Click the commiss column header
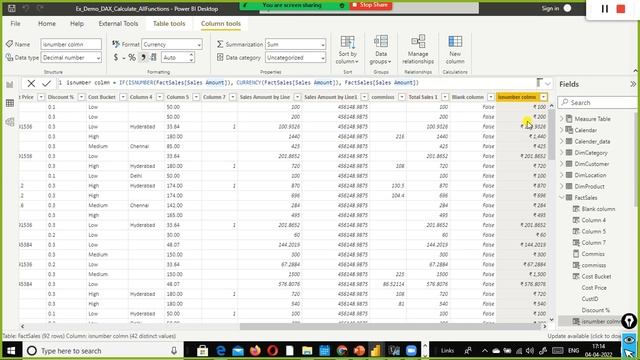This screenshot has width=640, height=360. point(383,97)
